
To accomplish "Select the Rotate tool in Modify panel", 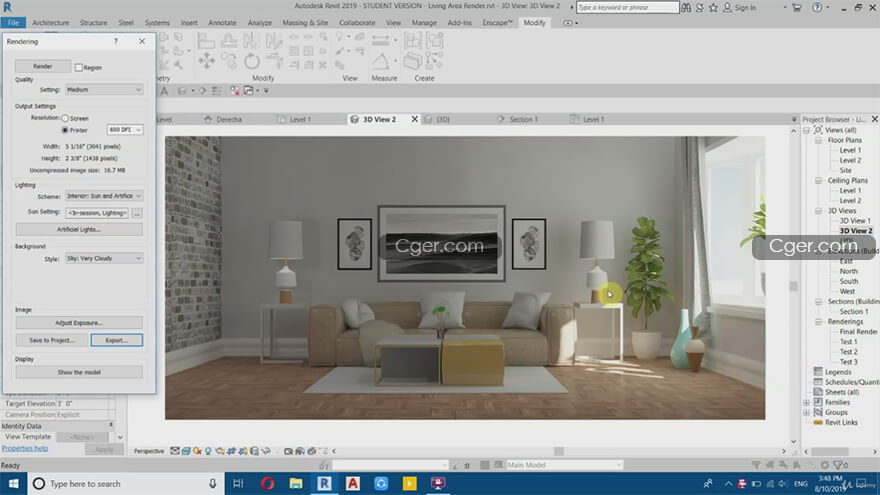I will coord(252,61).
